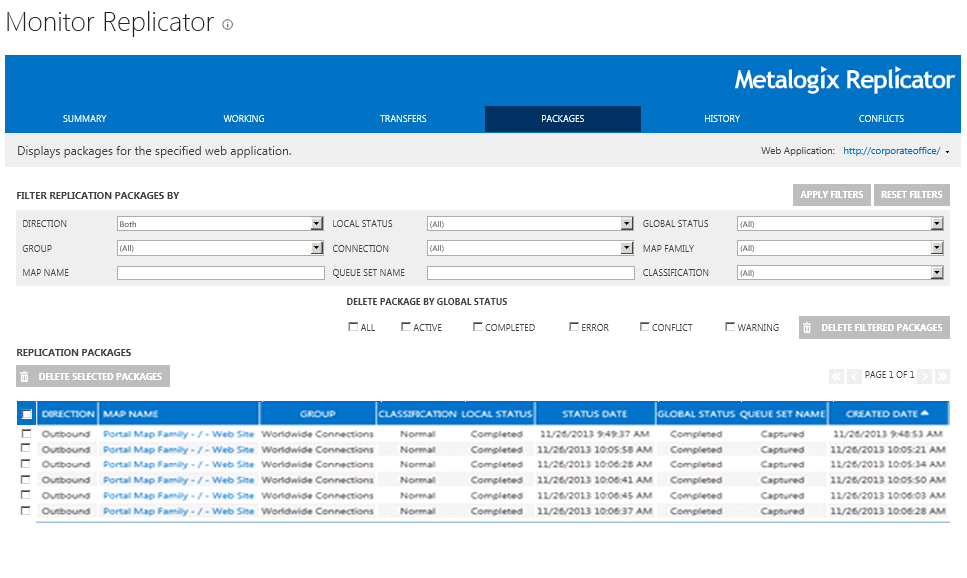This screenshot has width=967, height=578.
Task: Go to next page arrow
Action: coord(925,376)
